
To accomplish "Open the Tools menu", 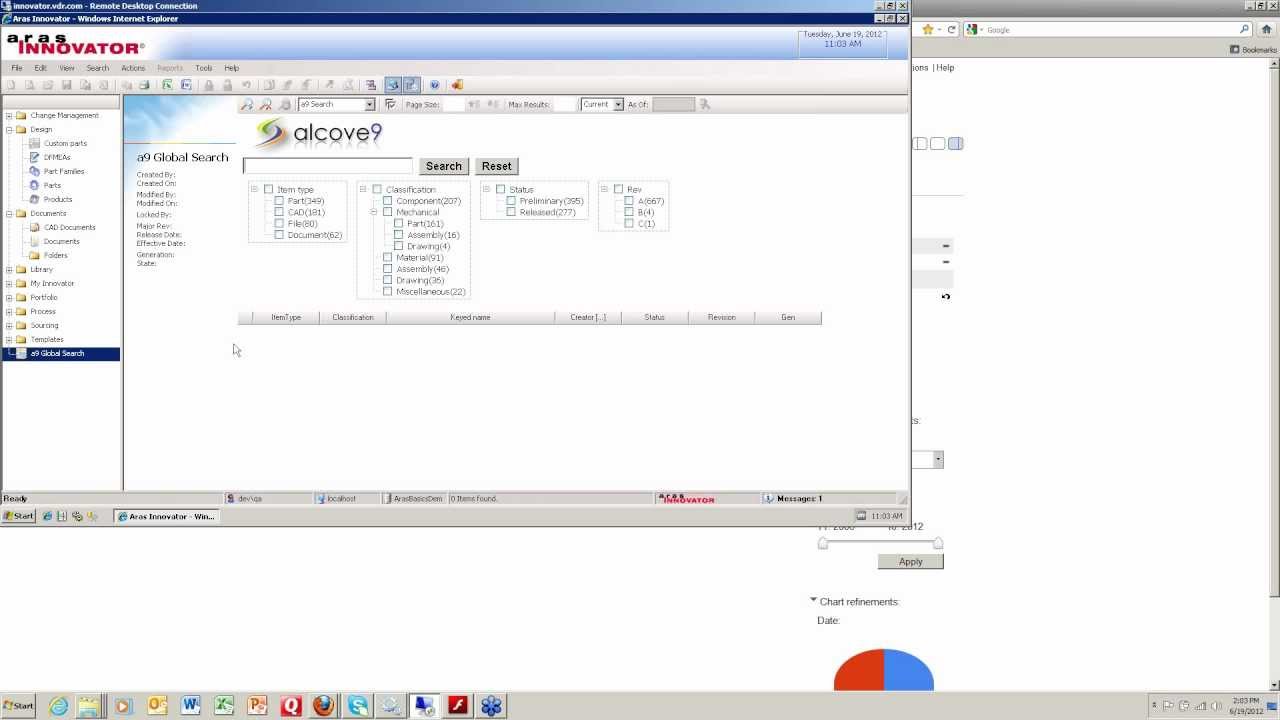I will point(204,68).
